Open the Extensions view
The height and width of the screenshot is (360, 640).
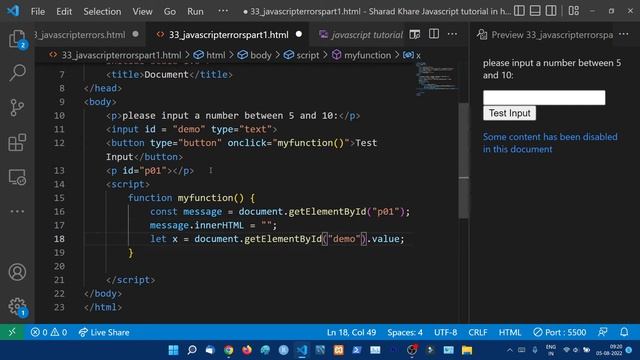coord(17,142)
